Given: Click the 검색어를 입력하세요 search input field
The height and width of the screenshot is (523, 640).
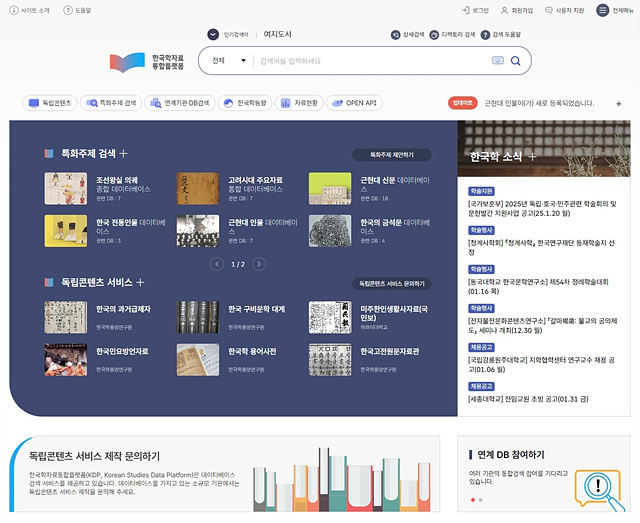Looking at the screenshot, I should click(373, 61).
